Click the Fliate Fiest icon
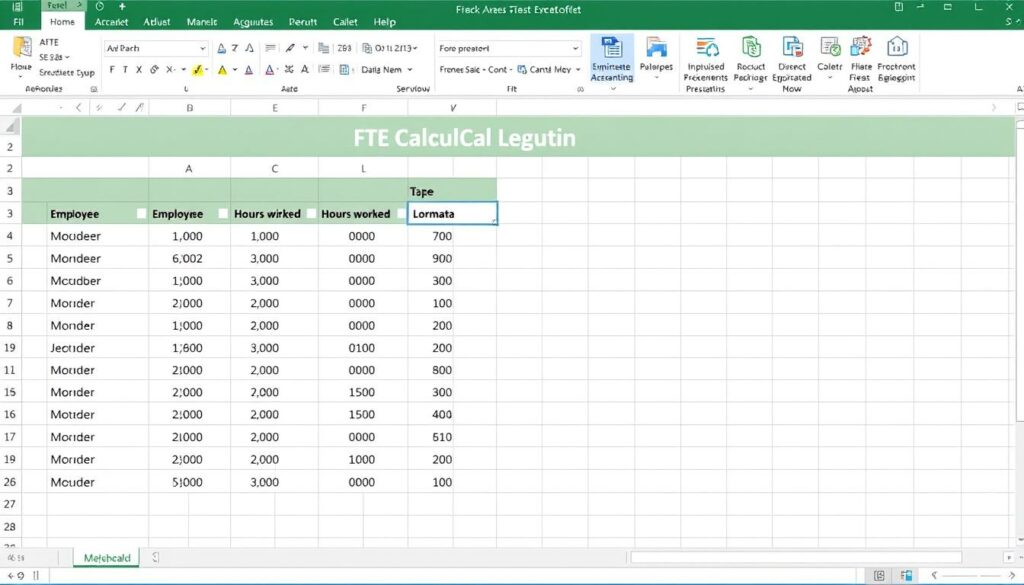 tap(861, 48)
